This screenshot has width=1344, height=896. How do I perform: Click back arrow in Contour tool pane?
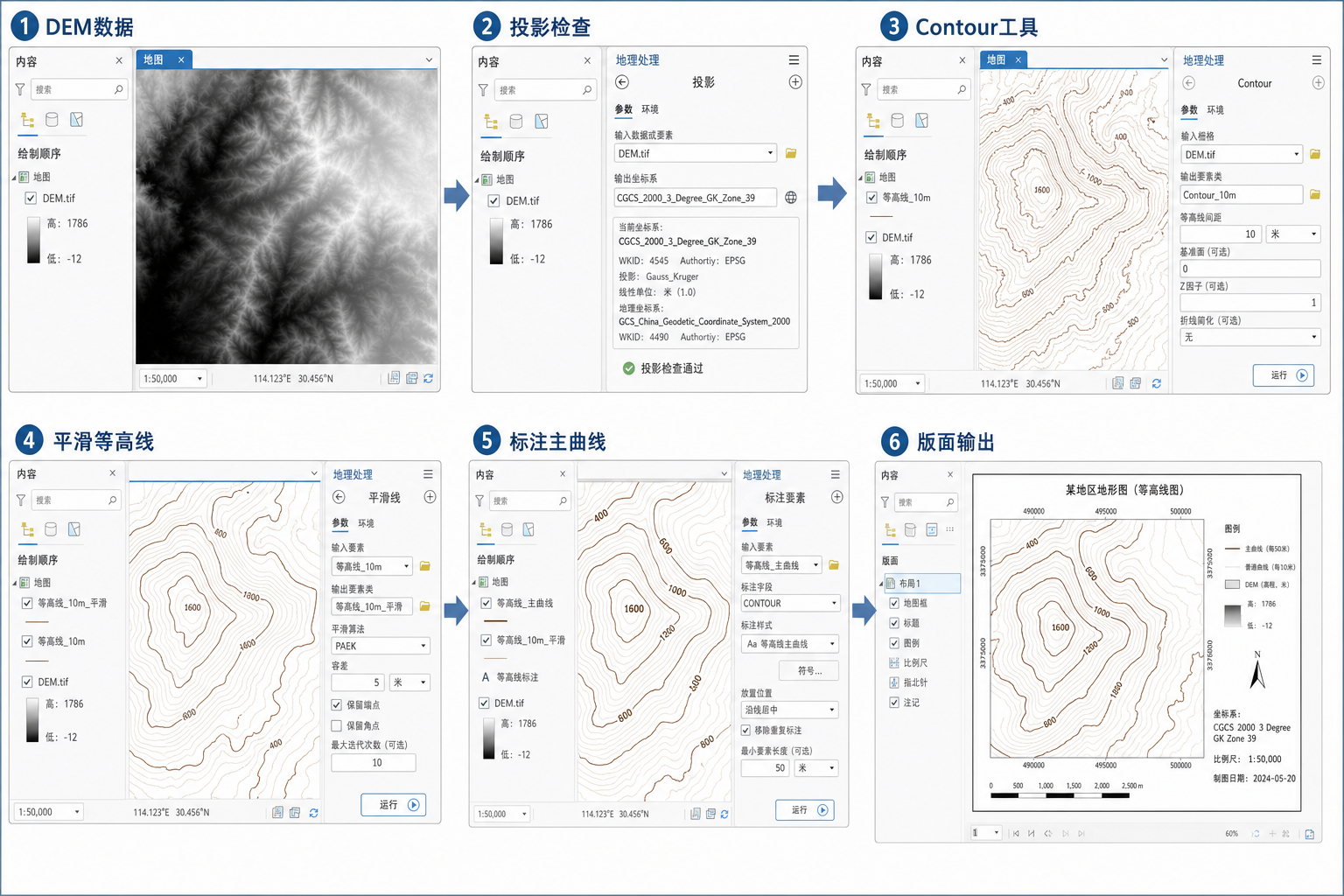click(1188, 83)
